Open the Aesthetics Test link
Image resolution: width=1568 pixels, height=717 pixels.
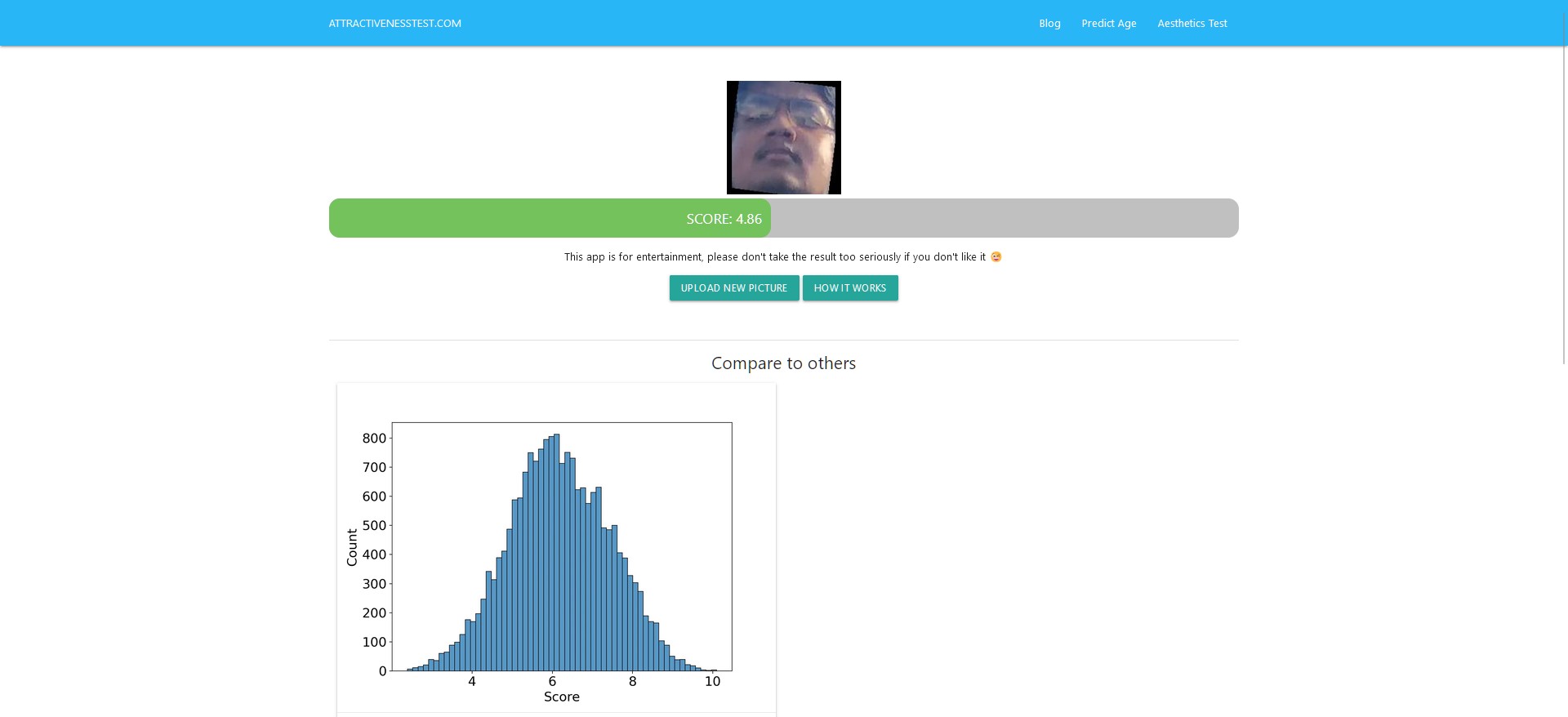point(1192,24)
